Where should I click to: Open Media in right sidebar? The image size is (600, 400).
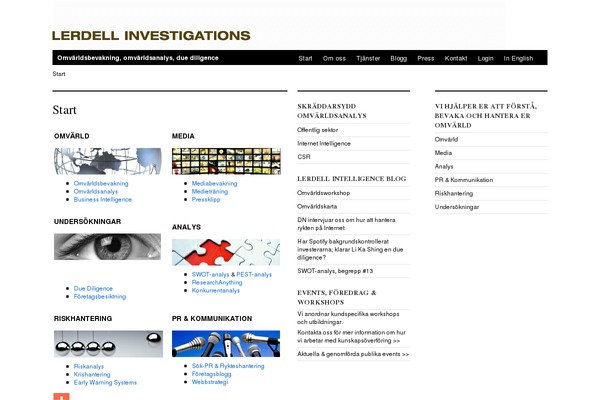click(x=443, y=153)
